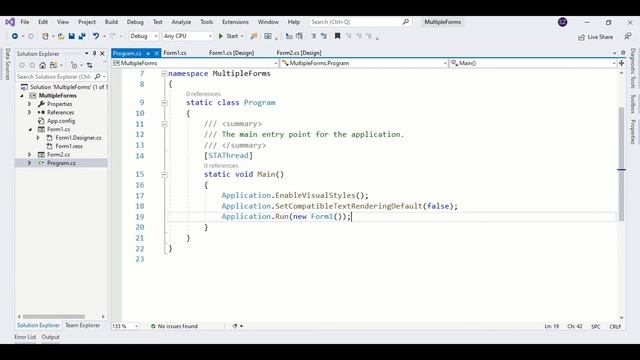This screenshot has height=360, width=640.
Task: Expand the Form2.cs node
Action: (29, 155)
